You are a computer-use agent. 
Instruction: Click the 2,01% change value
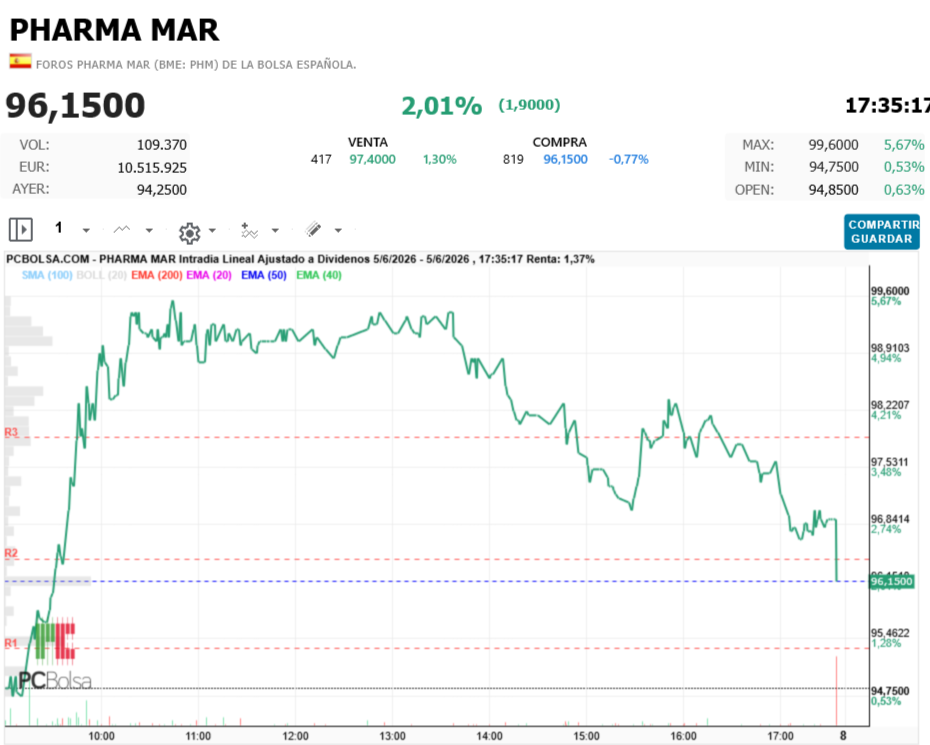point(442,106)
